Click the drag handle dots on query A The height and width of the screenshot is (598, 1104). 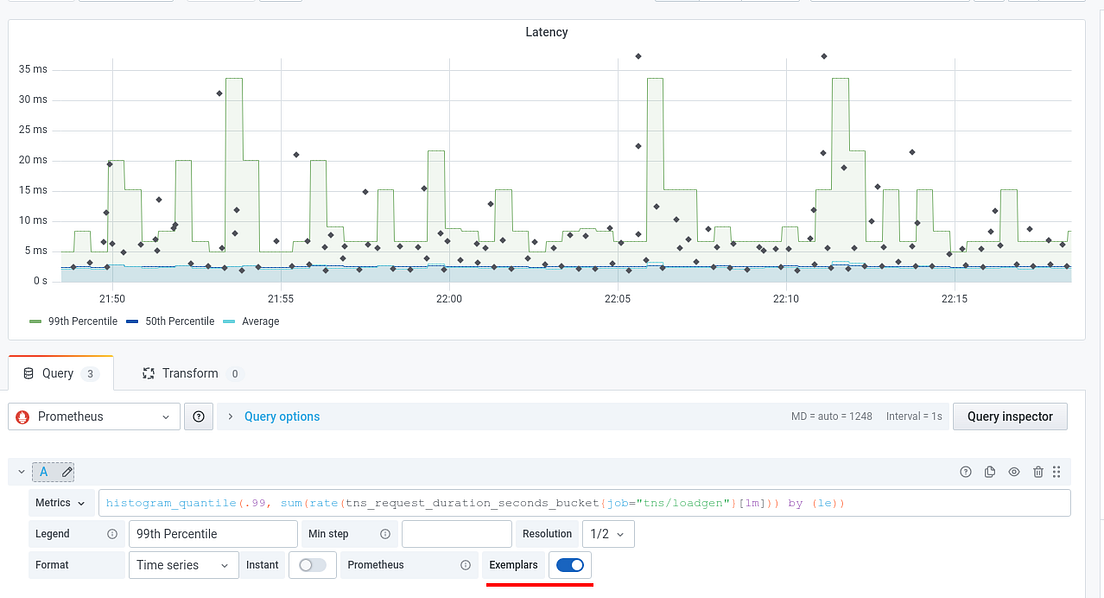pos(1057,471)
